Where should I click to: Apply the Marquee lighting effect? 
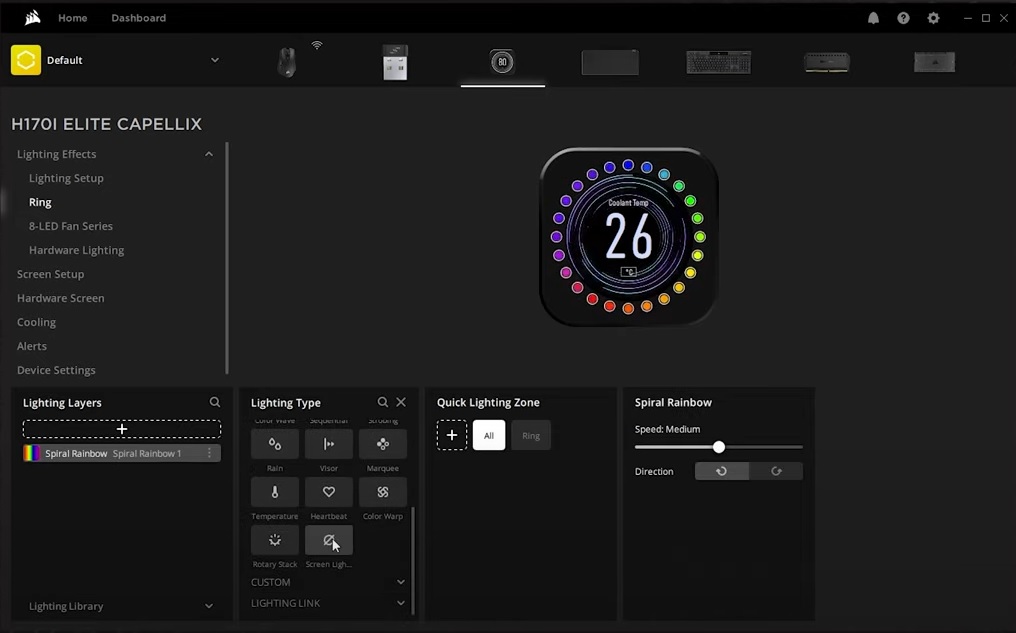click(382, 444)
